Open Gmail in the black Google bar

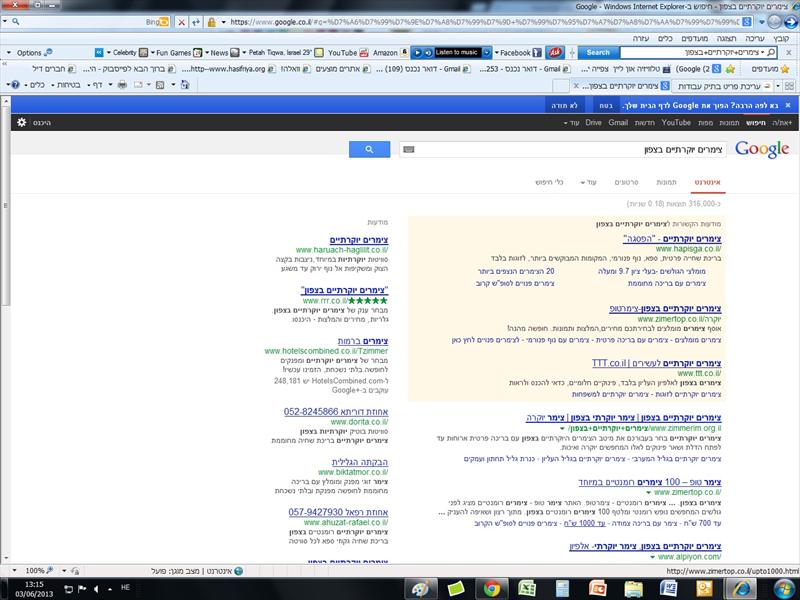[x=618, y=122]
